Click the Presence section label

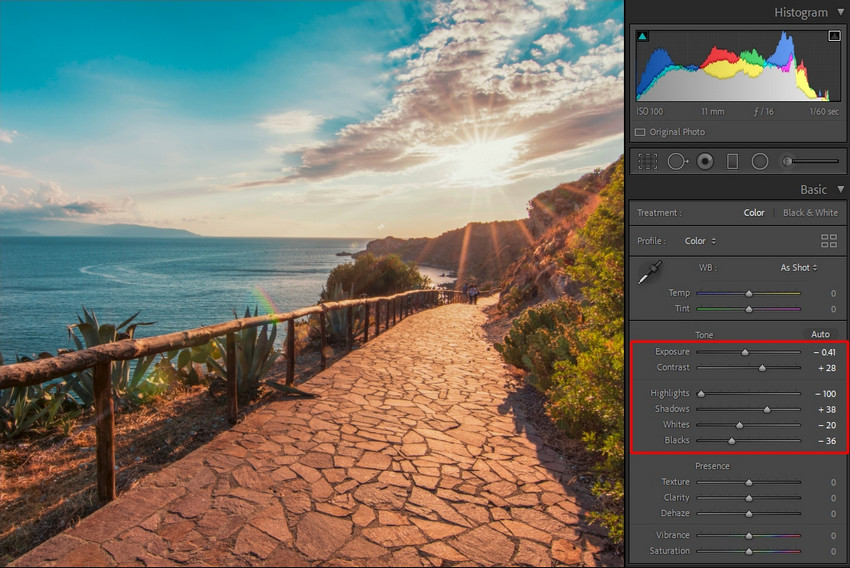[x=712, y=466]
